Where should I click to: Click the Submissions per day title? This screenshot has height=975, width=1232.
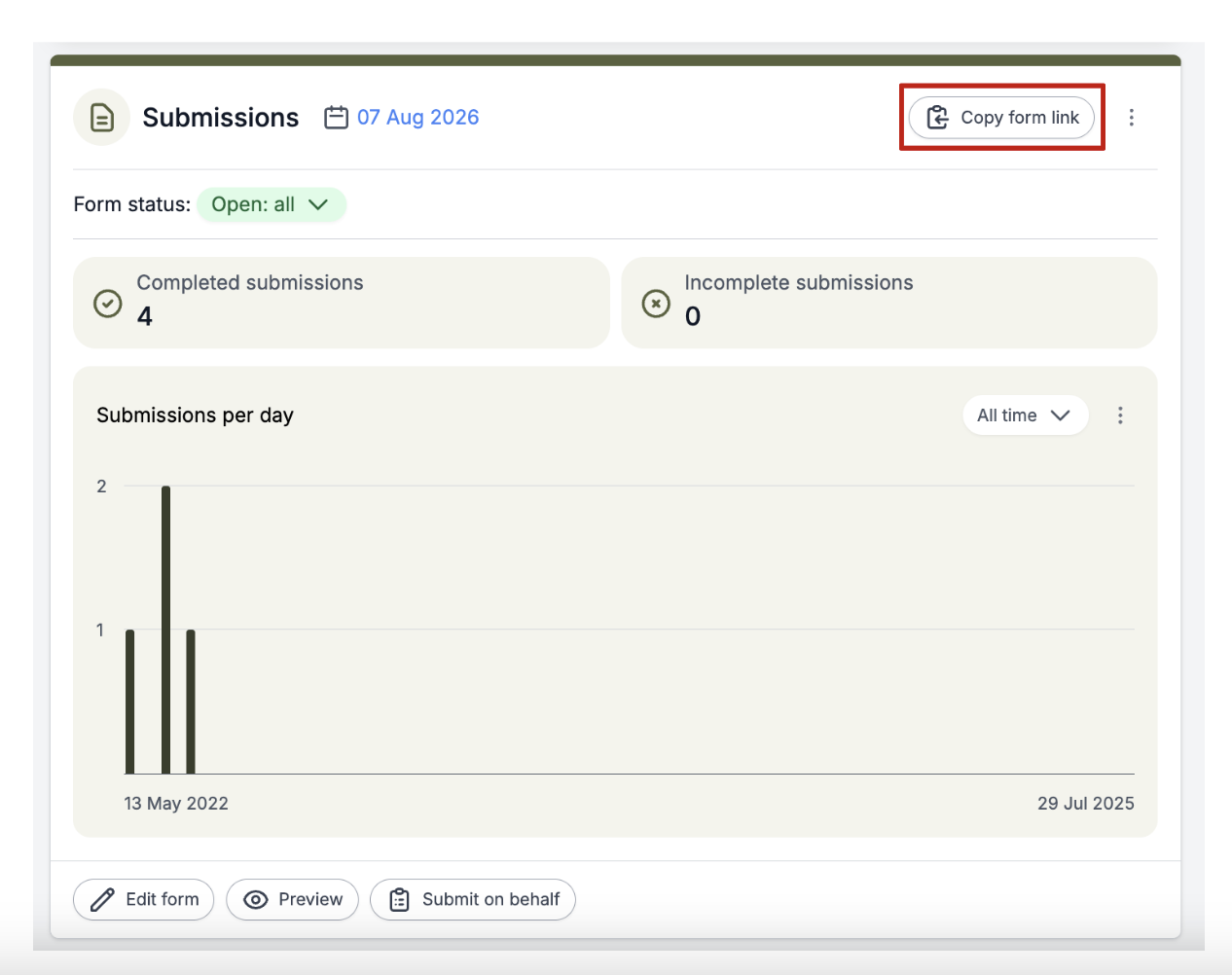tap(195, 415)
